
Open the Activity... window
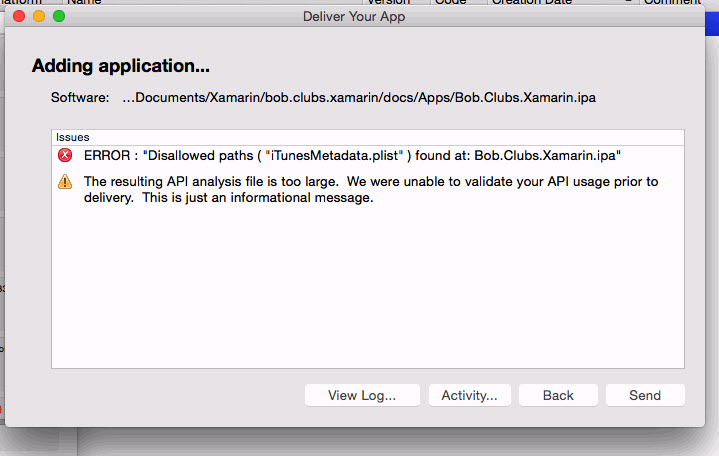[x=470, y=395]
